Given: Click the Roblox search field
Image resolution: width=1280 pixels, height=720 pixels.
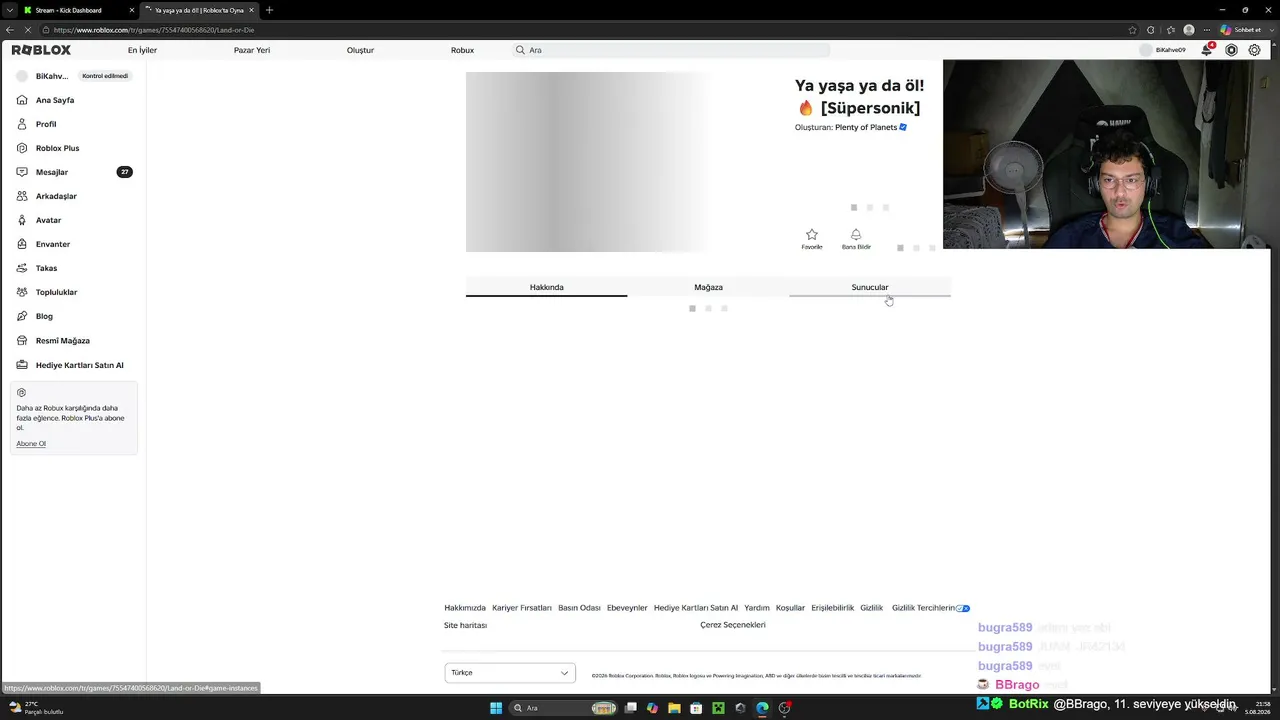Looking at the screenshot, I should click(x=671, y=50).
